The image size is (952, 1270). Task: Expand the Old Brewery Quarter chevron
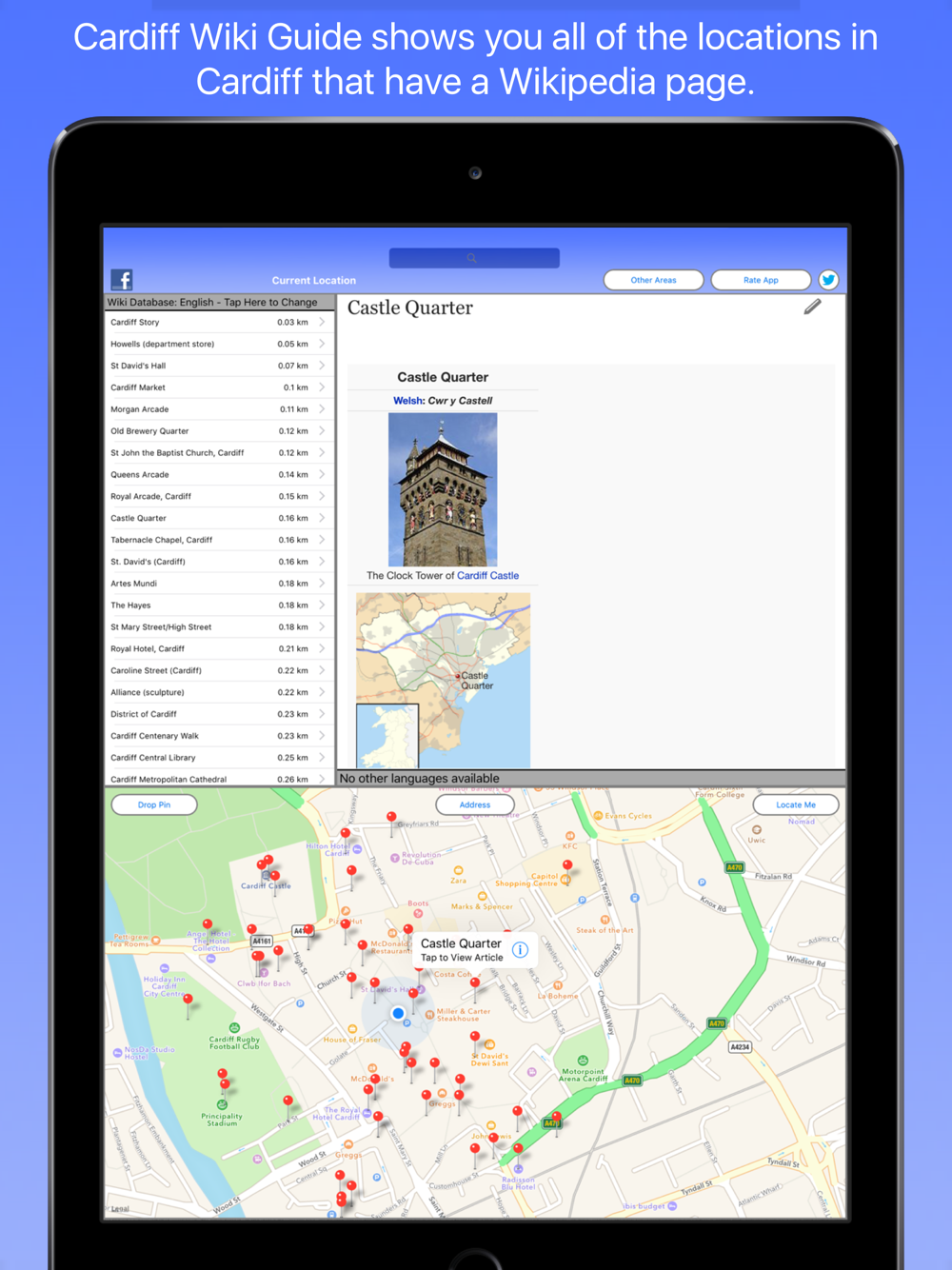point(322,431)
